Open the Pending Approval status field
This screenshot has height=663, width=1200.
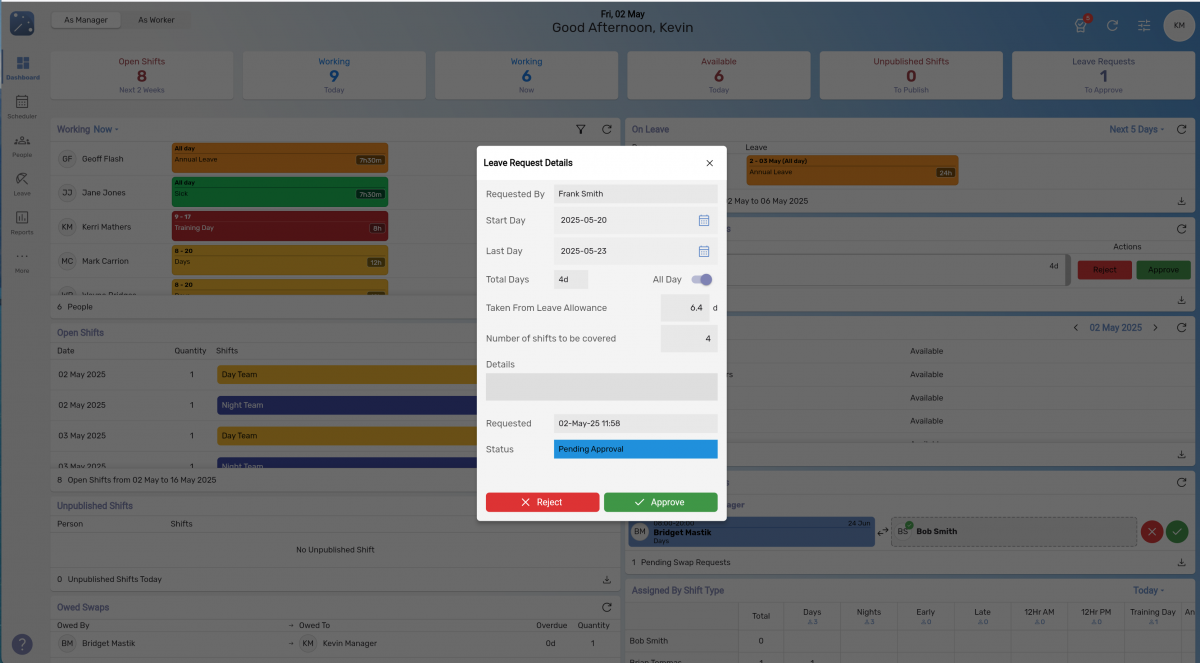pos(635,449)
